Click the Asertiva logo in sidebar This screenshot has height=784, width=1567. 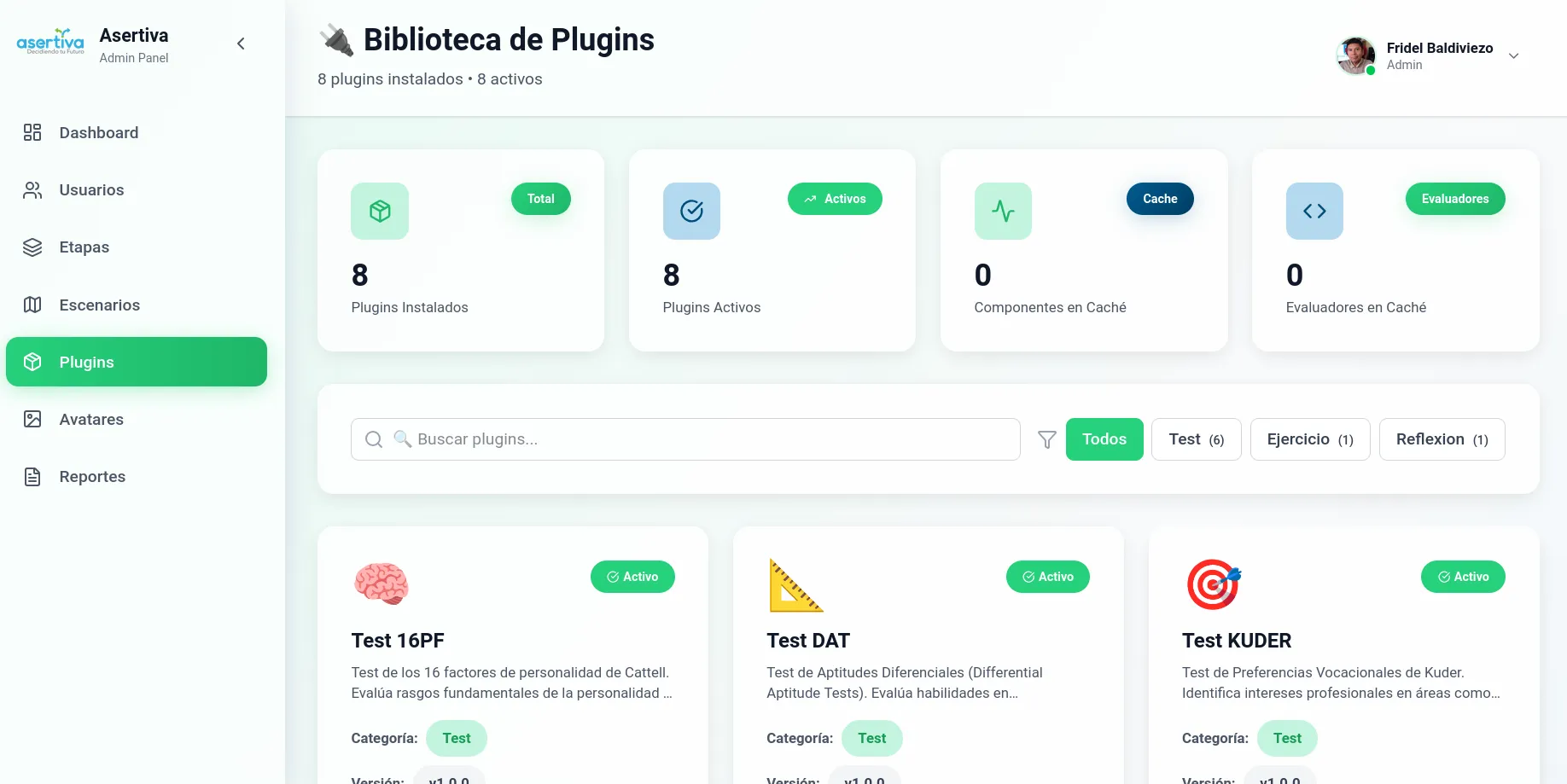click(50, 42)
